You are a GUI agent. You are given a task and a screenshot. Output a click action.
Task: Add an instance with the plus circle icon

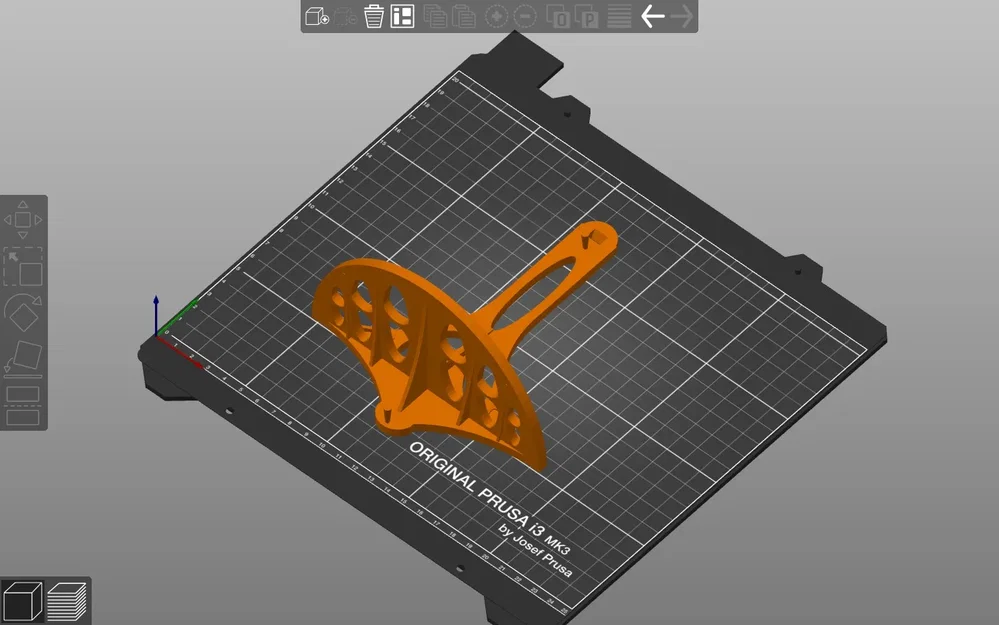(496, 16)
